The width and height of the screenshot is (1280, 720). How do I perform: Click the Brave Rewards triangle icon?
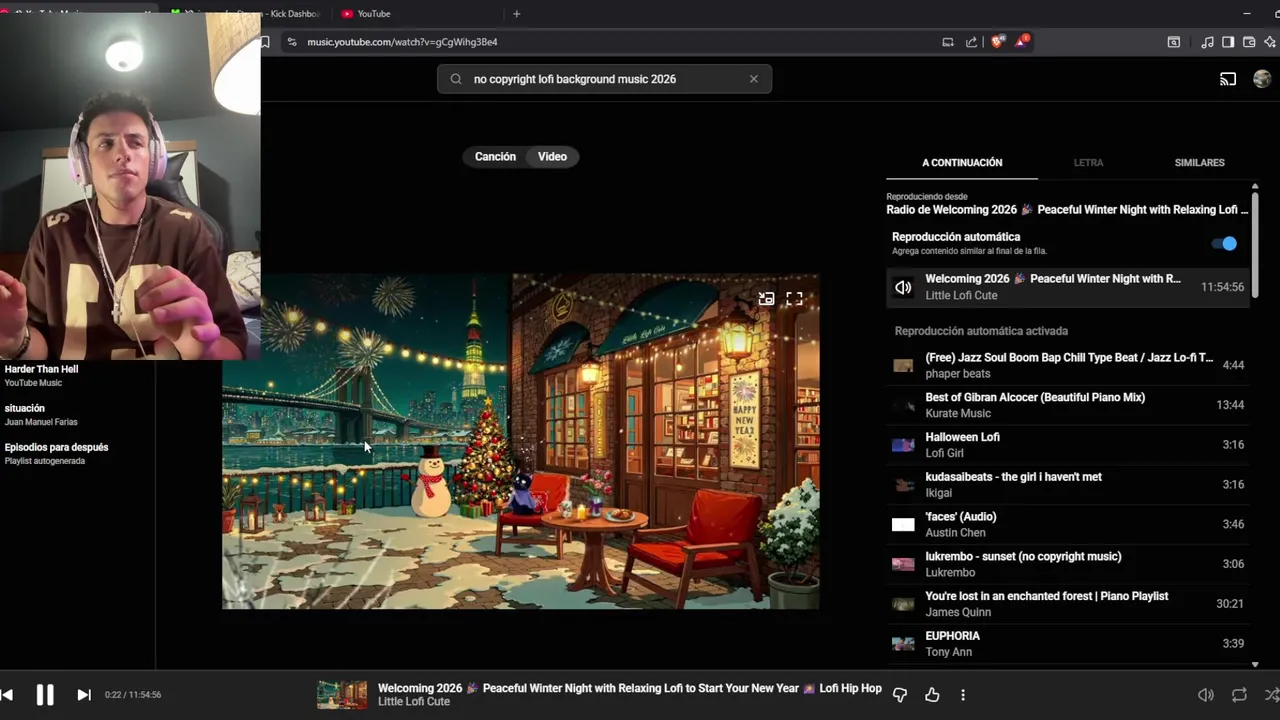coord(1021,42)
